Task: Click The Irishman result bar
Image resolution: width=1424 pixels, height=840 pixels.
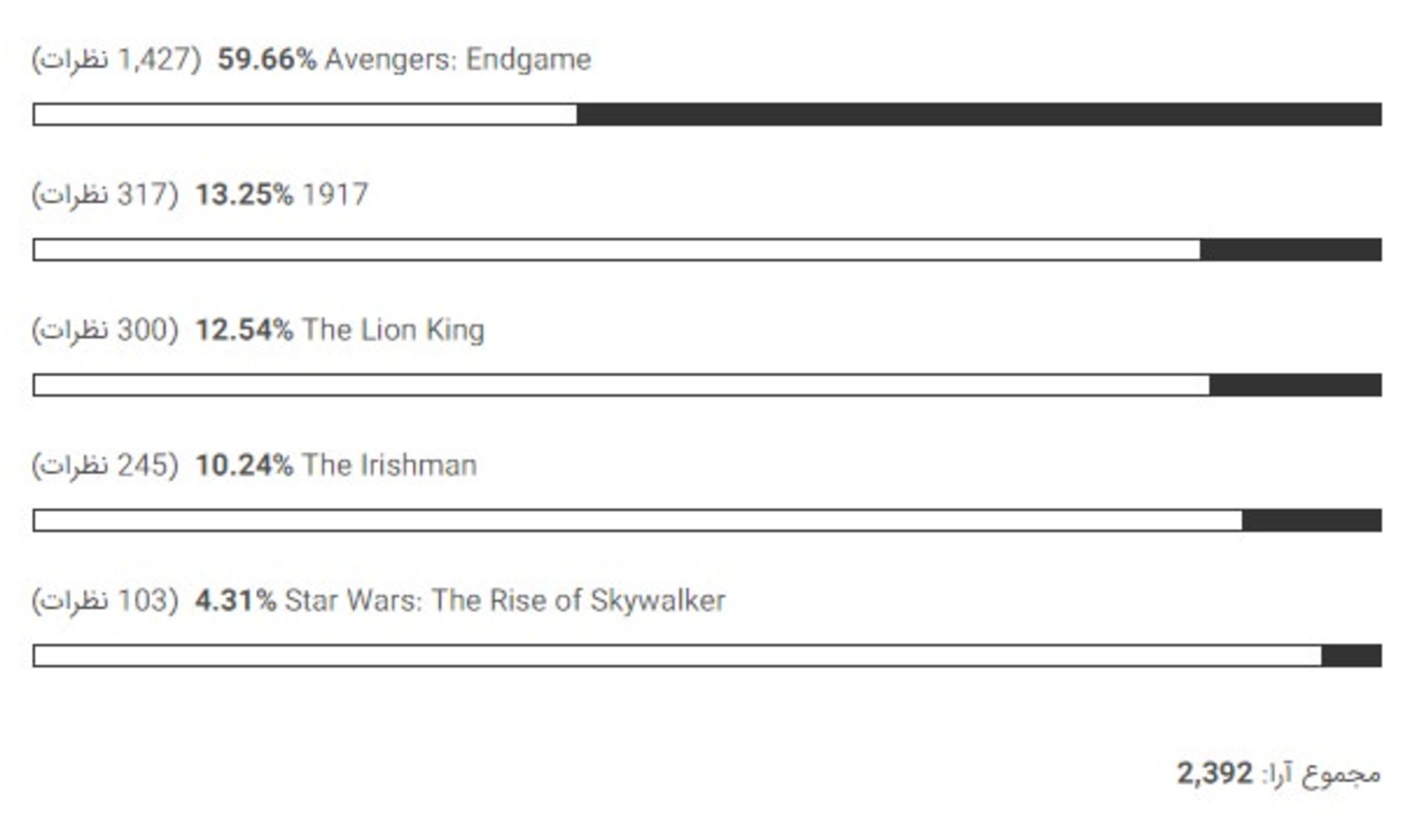Action: coord(707,520)
